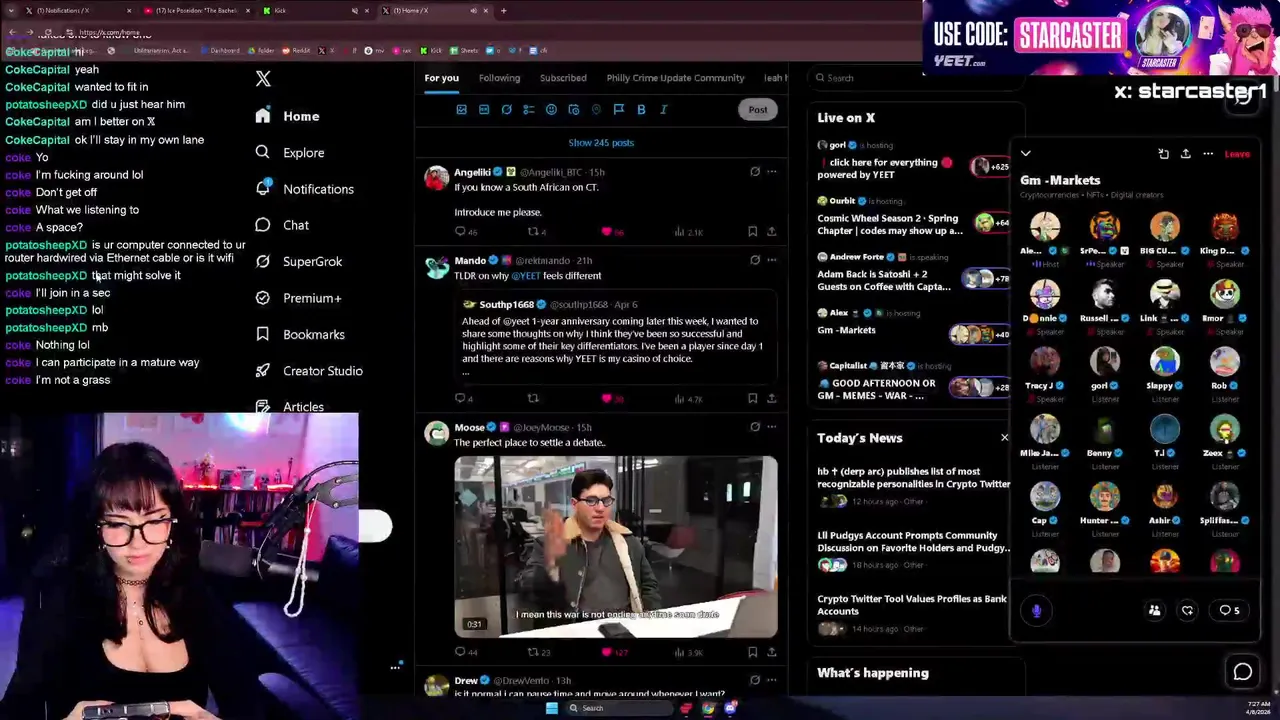Open Explore from the sidebar
This screenshot has width=1280, height=720.
click(289, 152)
